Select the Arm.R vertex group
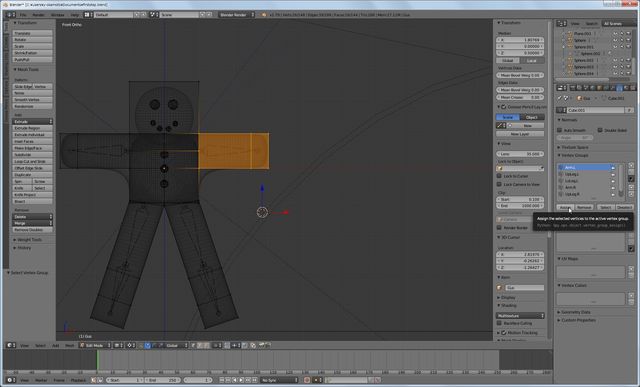Image resolution: width=640 pixels, height=387 pixels. click(x=587, y=187)
